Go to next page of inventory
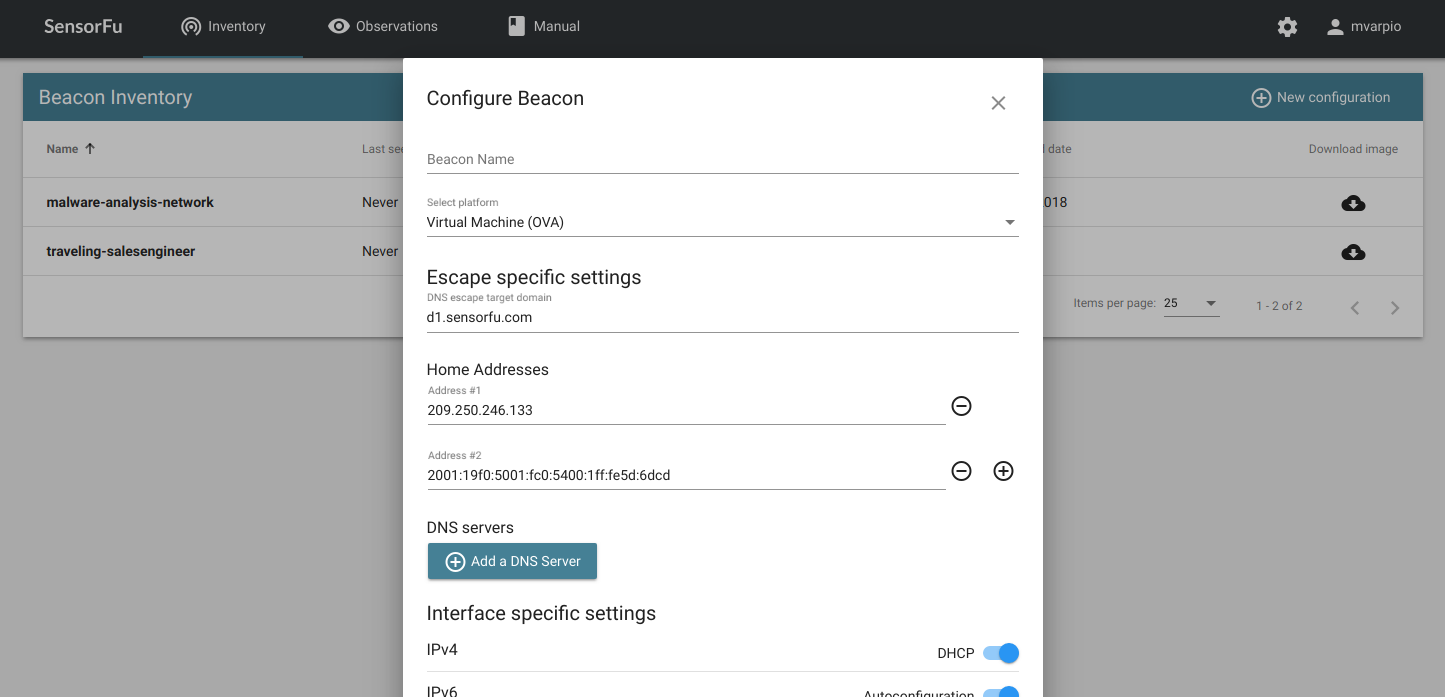1445x697 pixels. click(1395, 307)
